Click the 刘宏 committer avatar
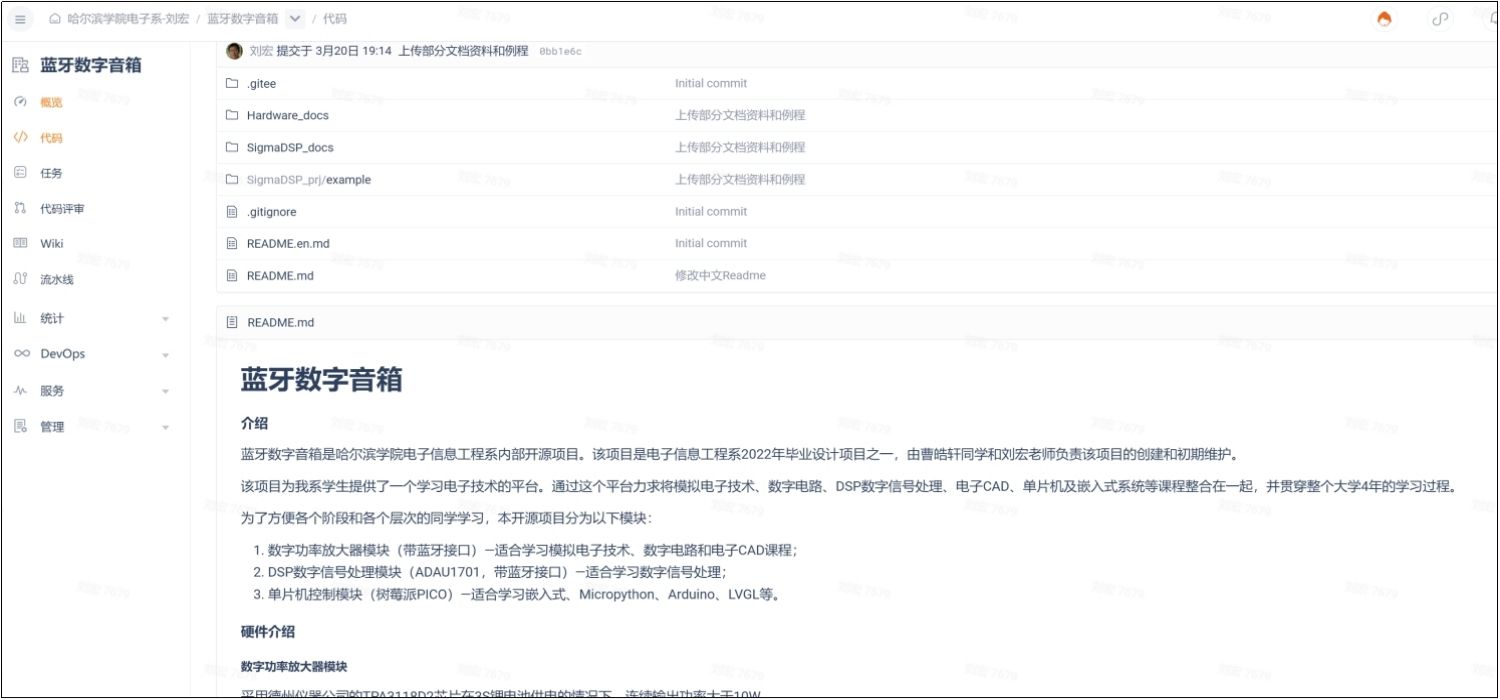Screen dimensions: 1500x700 [234, 51]
